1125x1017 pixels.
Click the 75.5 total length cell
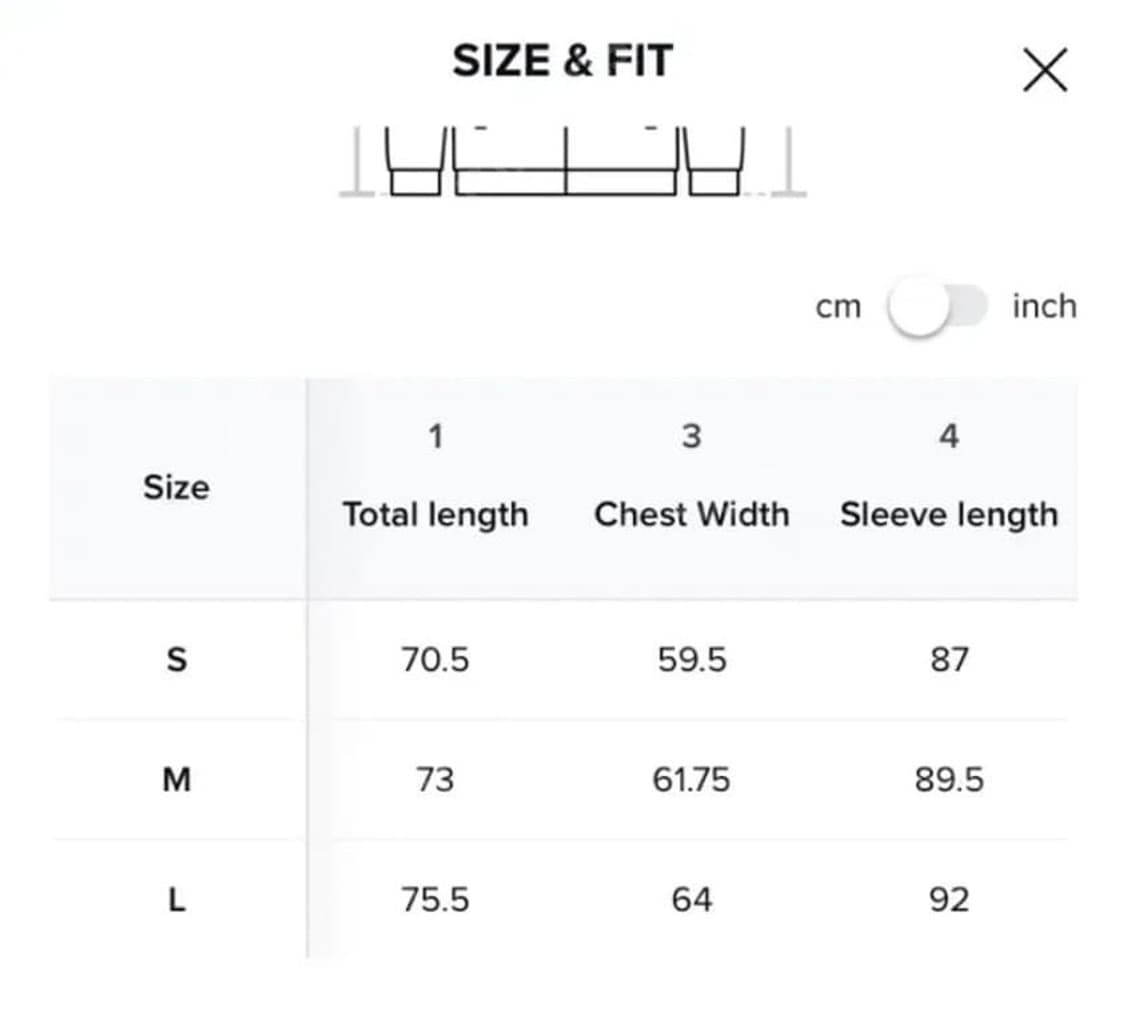(x=435, y=900)
